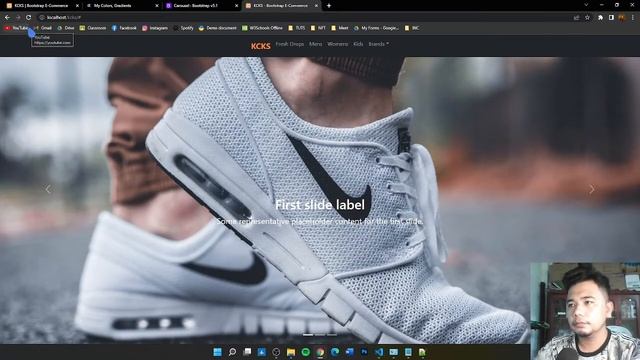Open the Windows Start menu
Viewport: 640px width, 360px height.
tap(218, 352)
